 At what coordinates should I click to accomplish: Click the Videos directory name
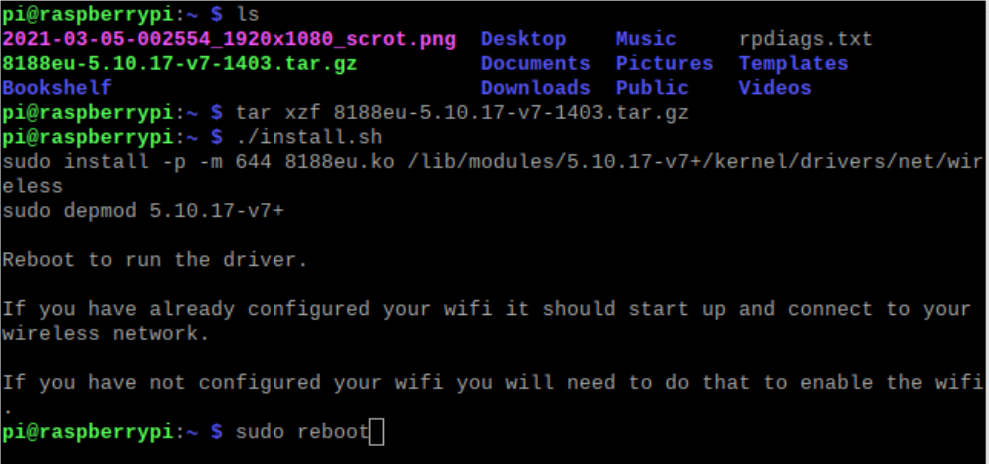(775, 88)
